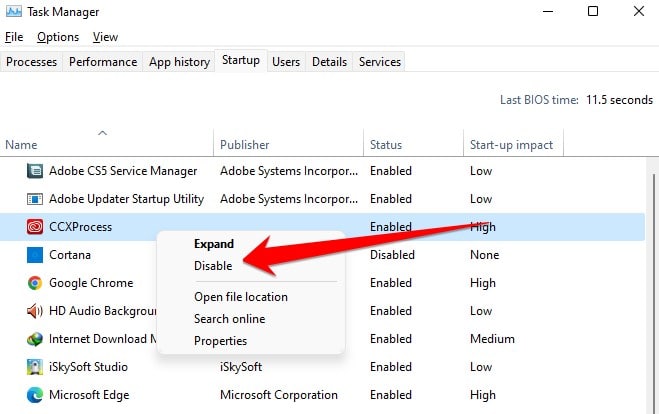This screenshot has height=414, width=659.
Task: Minimize the Task Manager window
Action: click(548, 11)
